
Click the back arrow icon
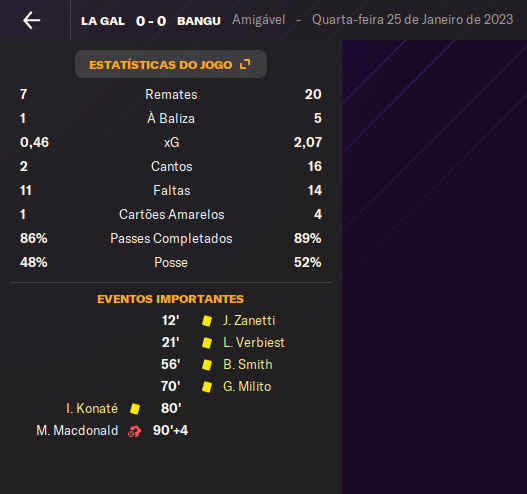click(32, 20)
